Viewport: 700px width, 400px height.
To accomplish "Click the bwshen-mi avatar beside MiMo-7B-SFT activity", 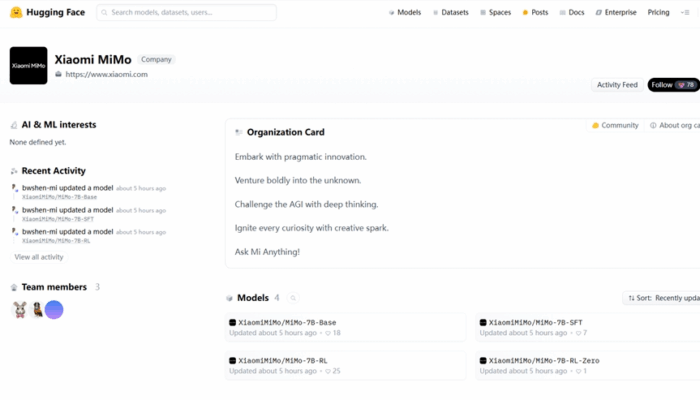I will pos(15,210).
